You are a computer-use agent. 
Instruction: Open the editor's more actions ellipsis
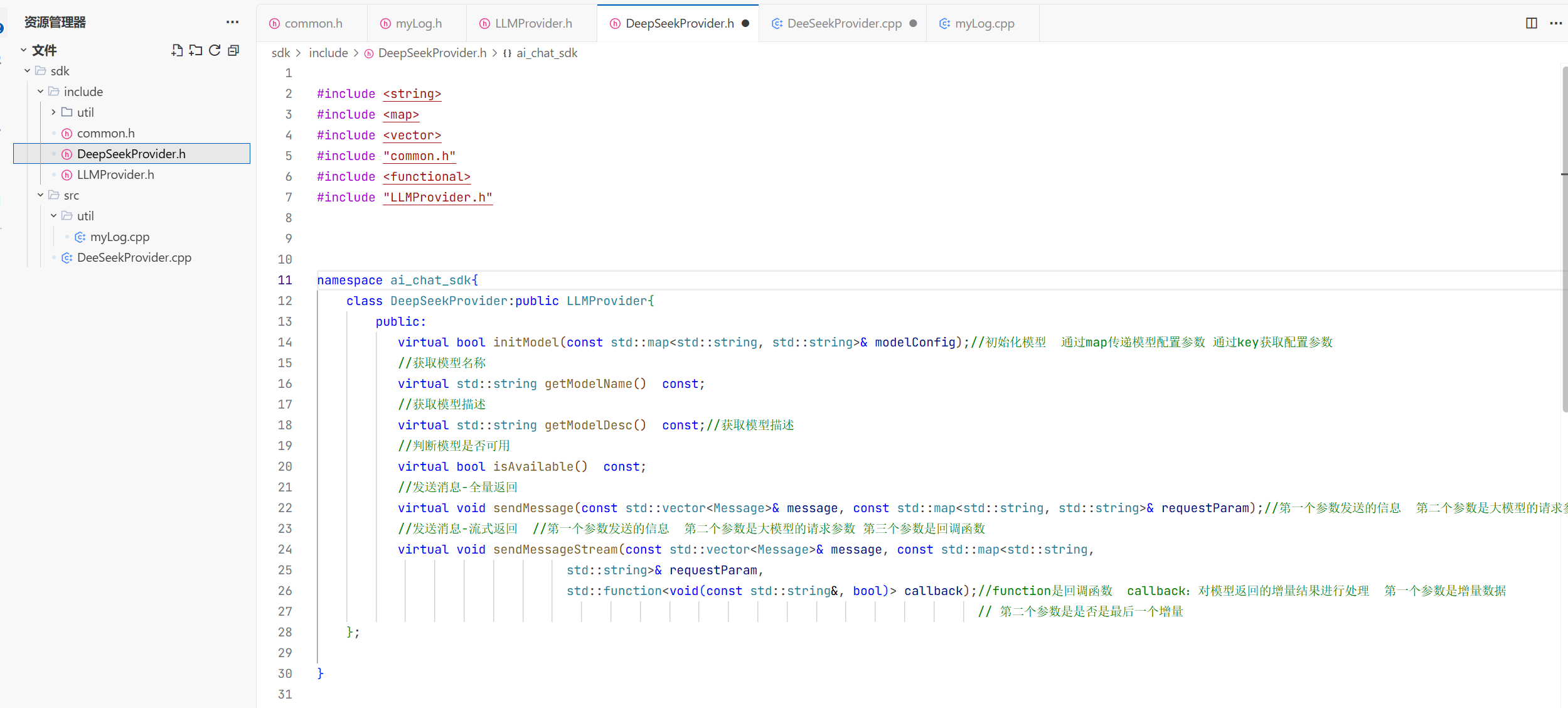pos(1556,23)
